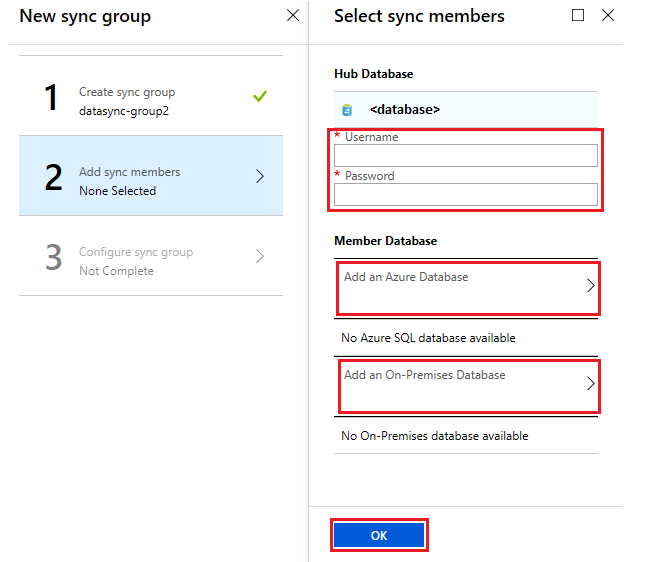Click the <database> hub name

point(404,110)
